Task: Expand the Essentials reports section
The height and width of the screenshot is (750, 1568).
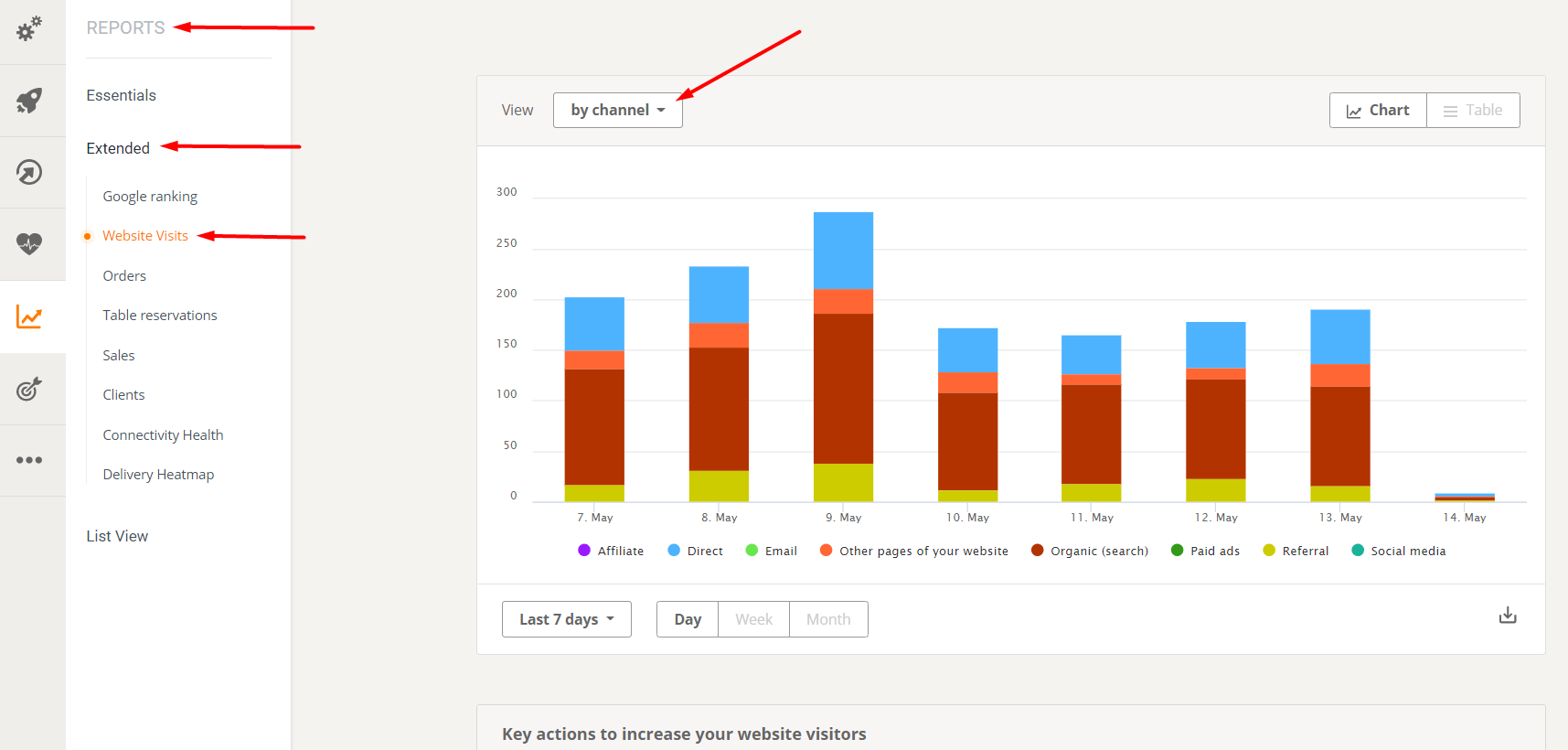Action: coord(122,95)
